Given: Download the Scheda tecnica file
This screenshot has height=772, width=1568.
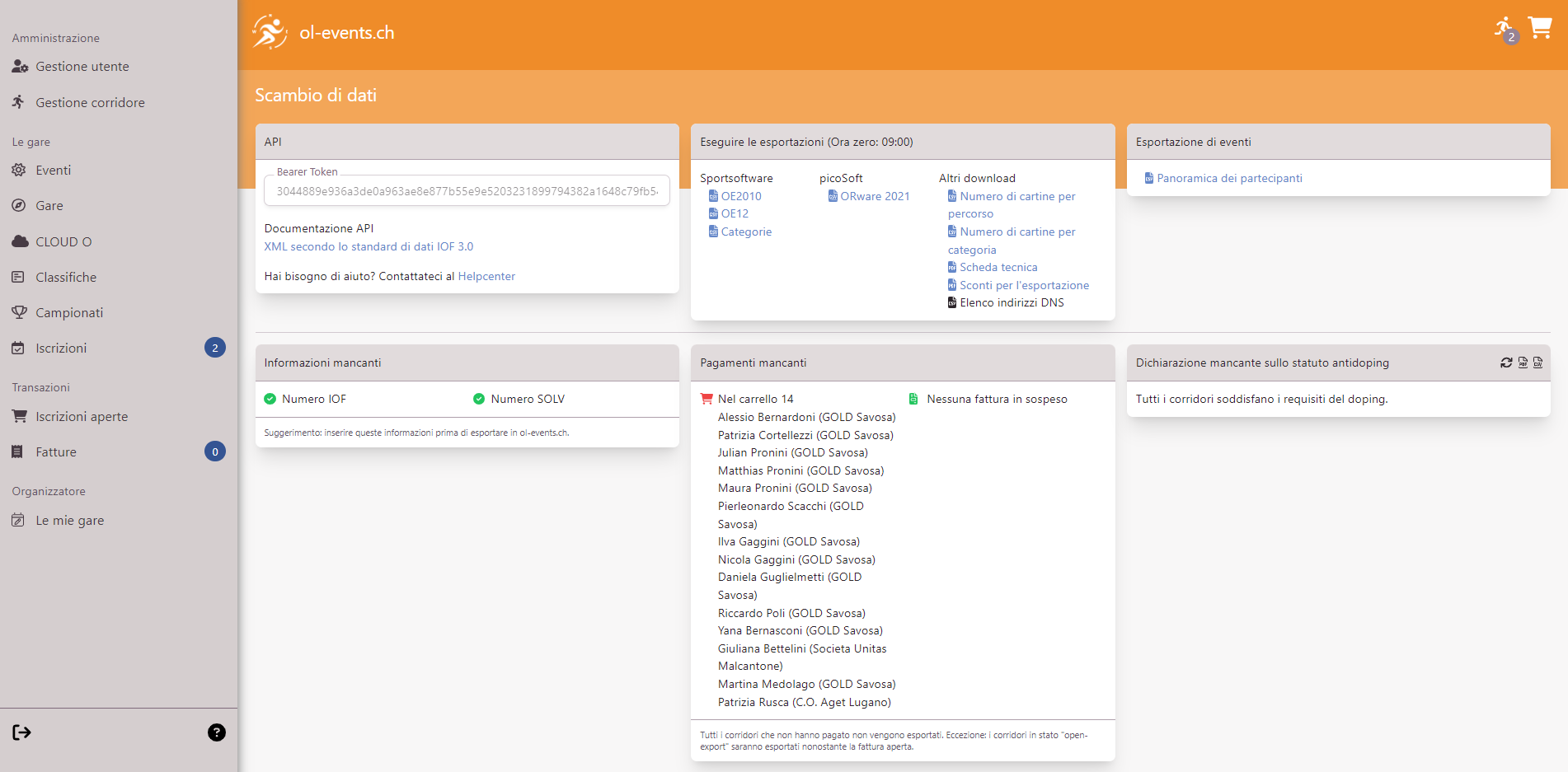Looking at the screenshot, I should point(998,267).
